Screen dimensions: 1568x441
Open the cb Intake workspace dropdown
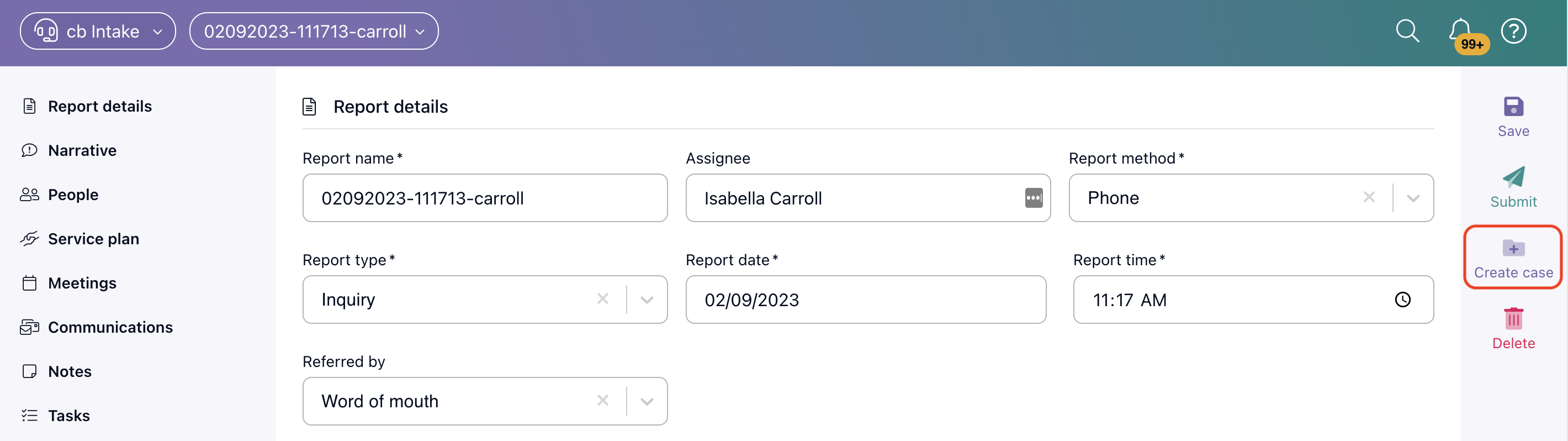[98, 31]
